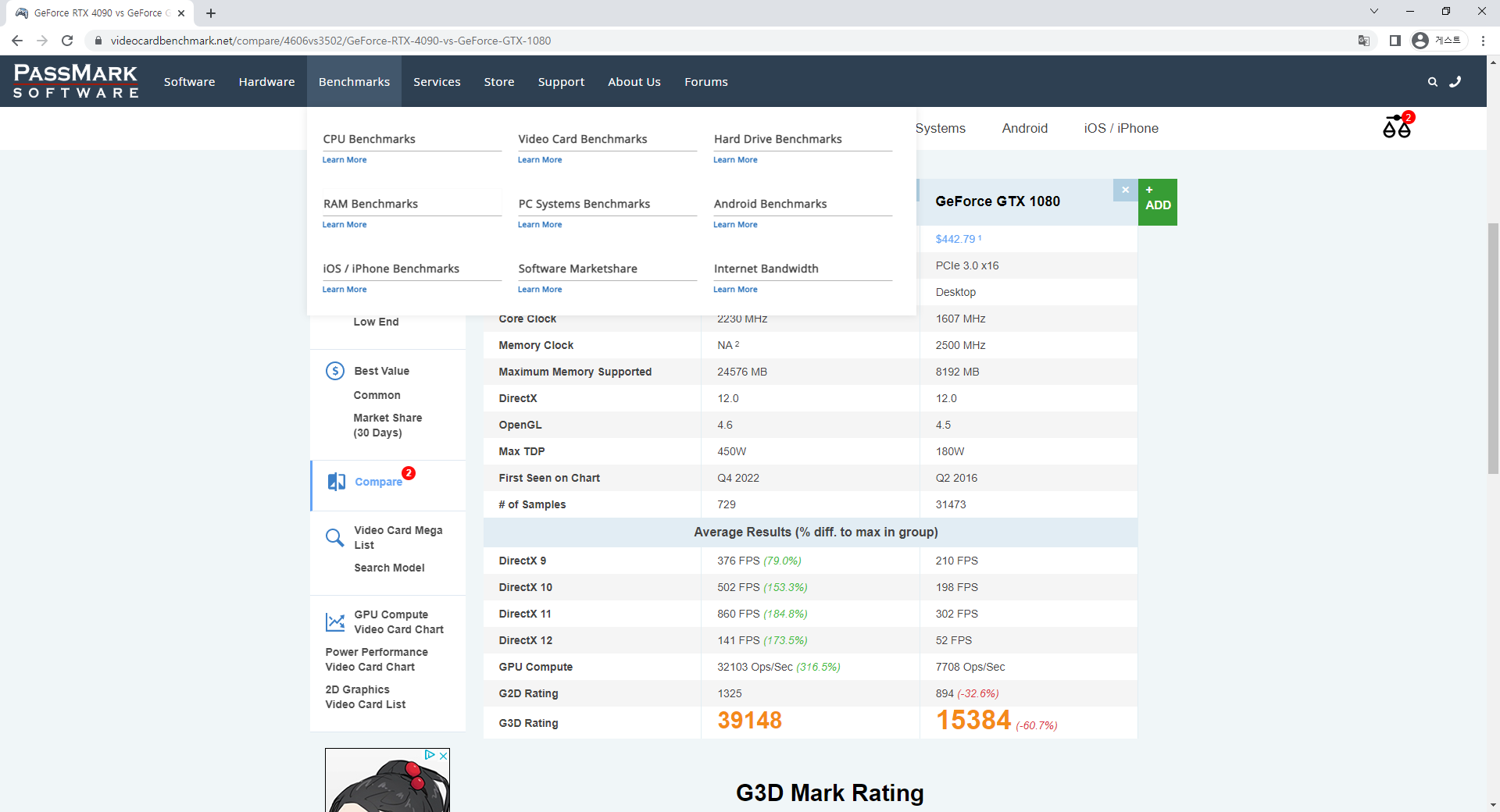Screen dimensions: 1500x812
Task: Click Learn More under CPU Benchmarks
Action: (345, 160)
